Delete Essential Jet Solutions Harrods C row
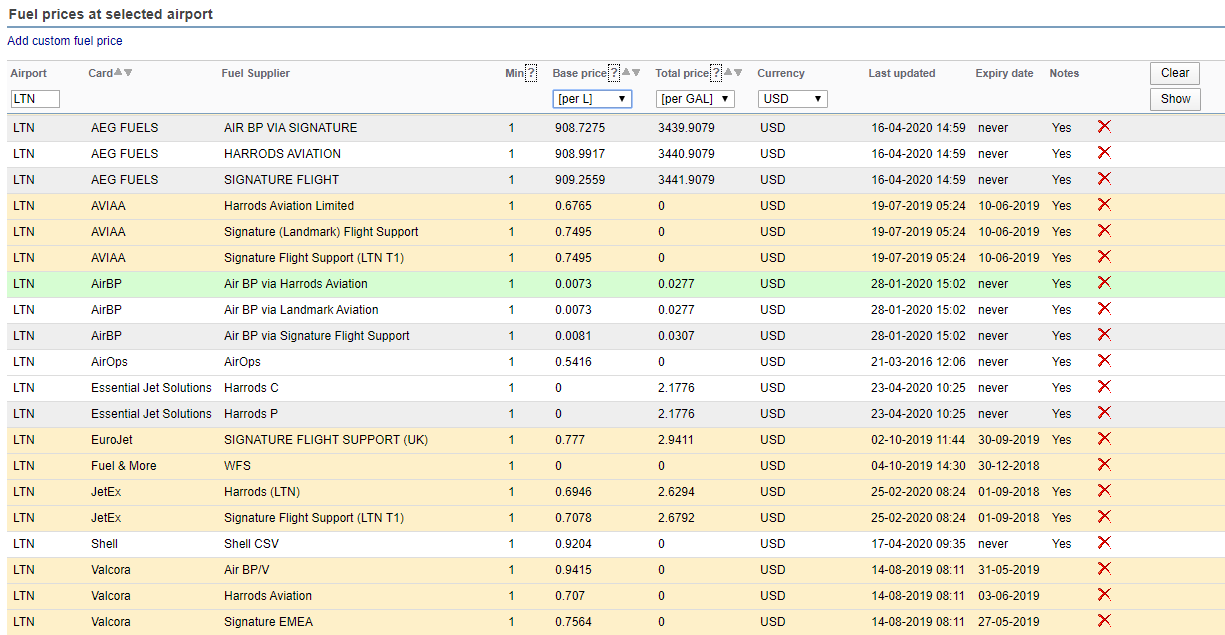This screenshot has height=635, width=1225. coord(1104,387)
